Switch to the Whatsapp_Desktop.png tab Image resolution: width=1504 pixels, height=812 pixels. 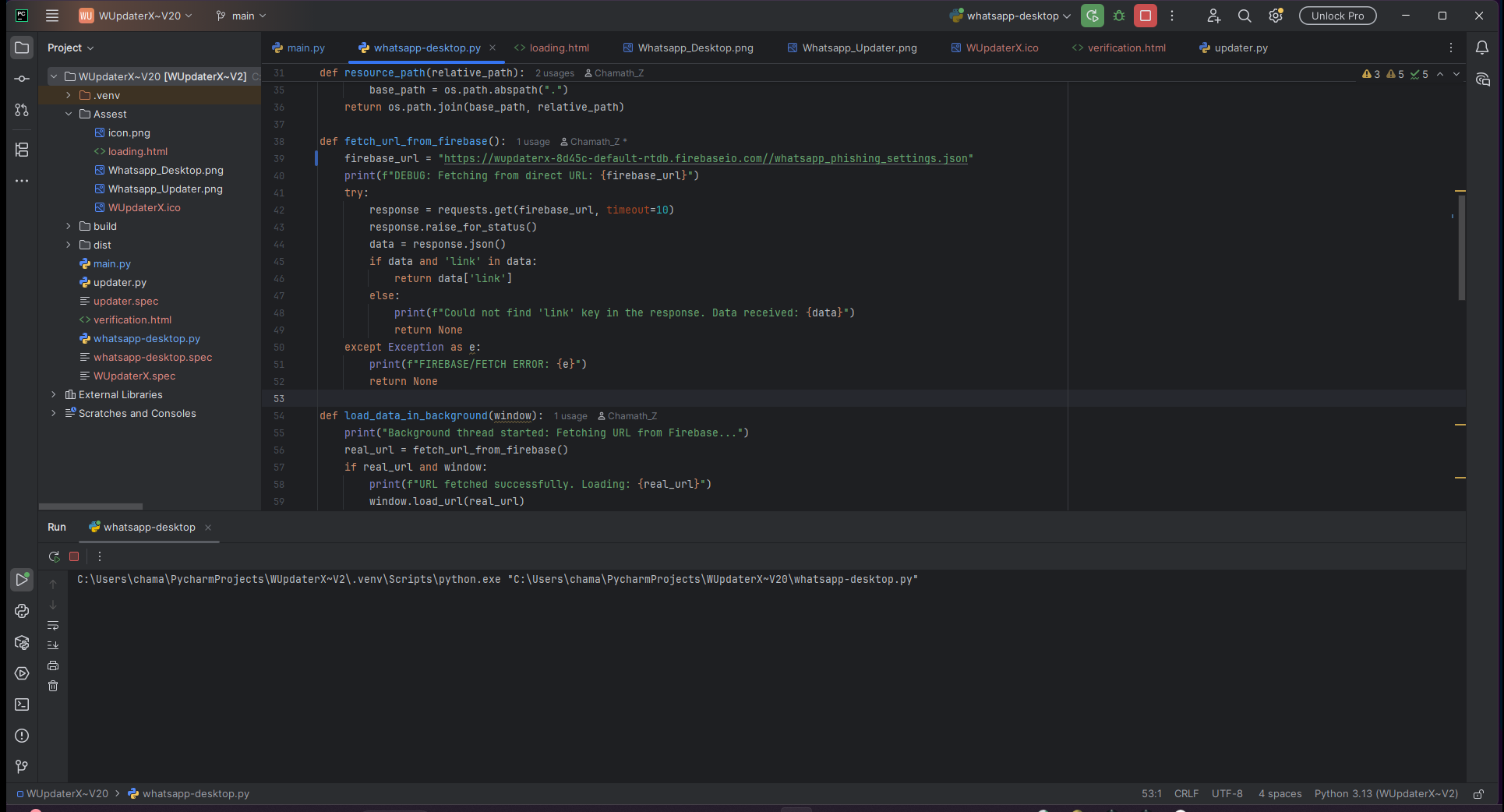[688, 48]
